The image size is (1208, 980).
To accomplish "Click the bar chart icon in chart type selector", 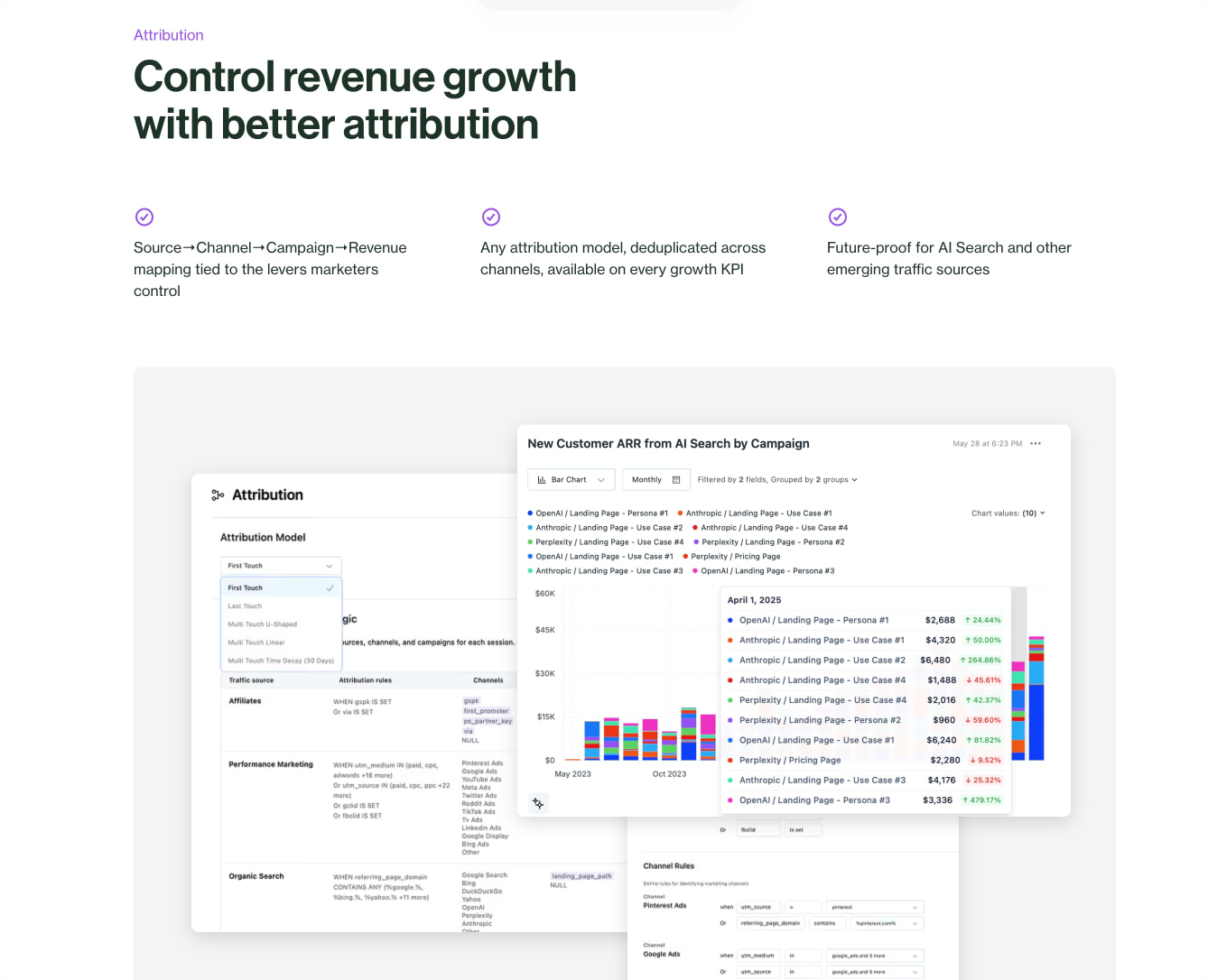I will tap(542, 480).
